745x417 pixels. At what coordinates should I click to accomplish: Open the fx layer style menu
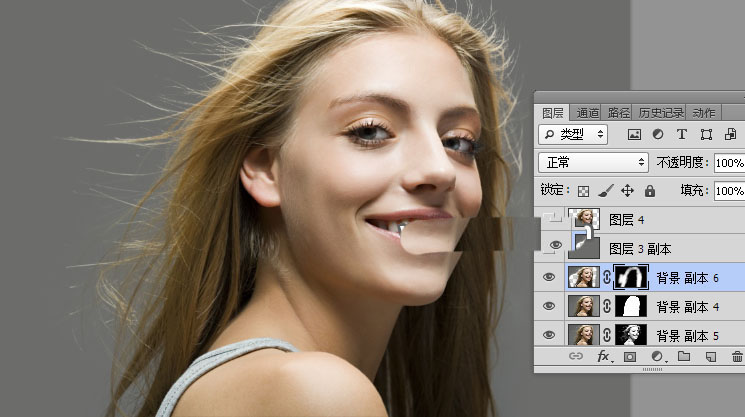tap(604, 356)
